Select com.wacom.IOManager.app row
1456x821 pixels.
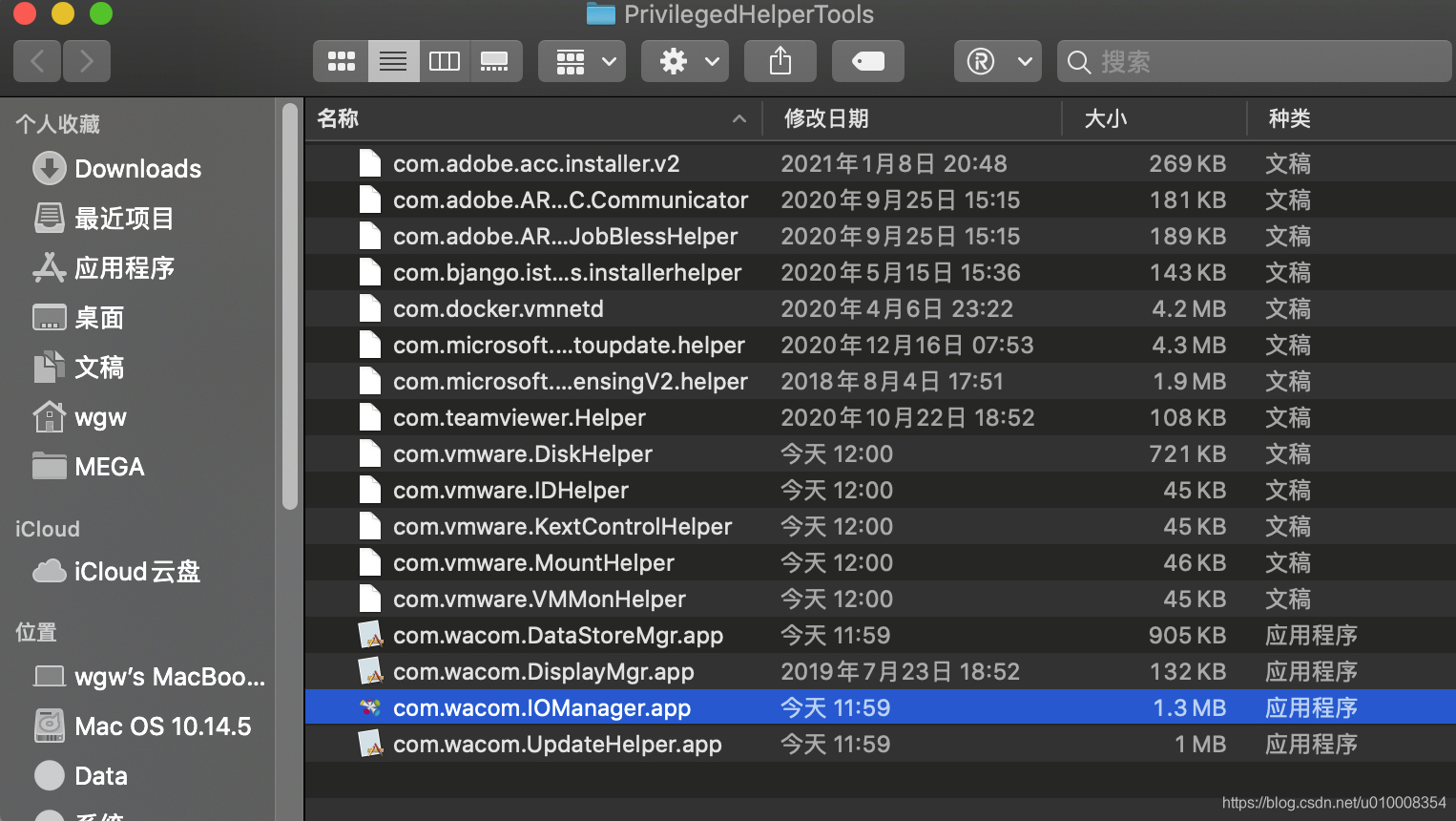(x=881, y=708)
